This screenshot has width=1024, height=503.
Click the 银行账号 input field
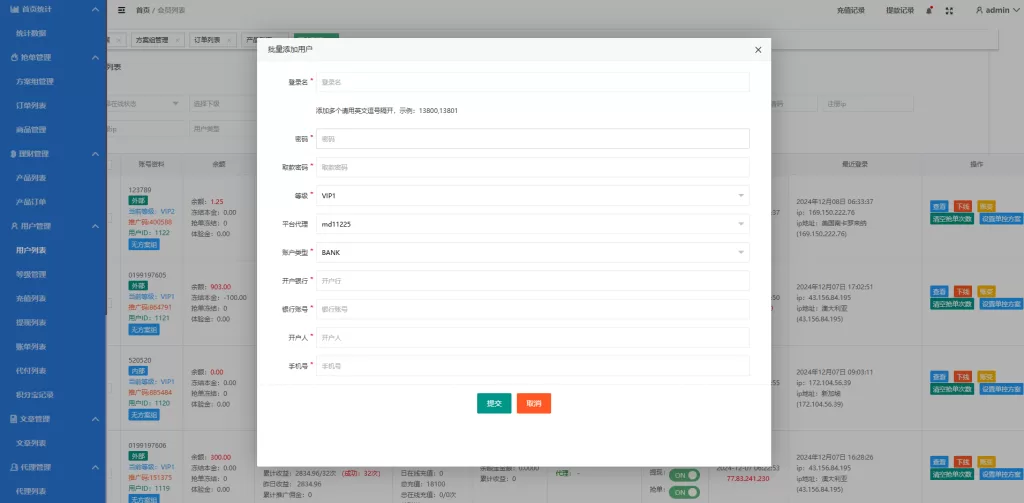(532, 310)
